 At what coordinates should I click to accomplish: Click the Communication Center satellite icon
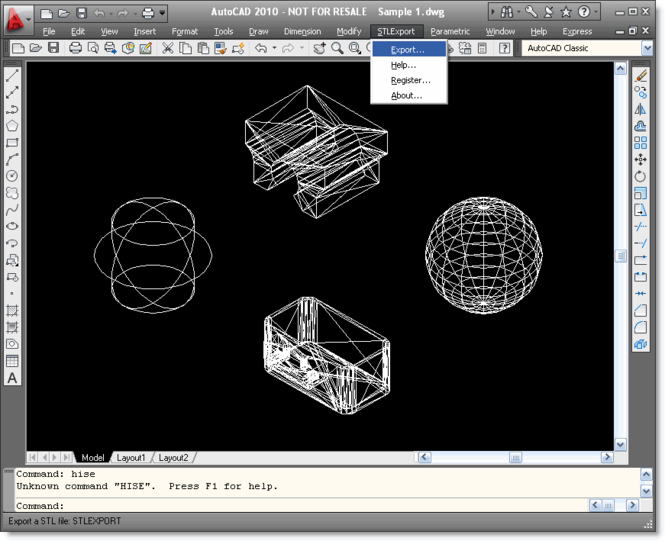pos(548,12)
